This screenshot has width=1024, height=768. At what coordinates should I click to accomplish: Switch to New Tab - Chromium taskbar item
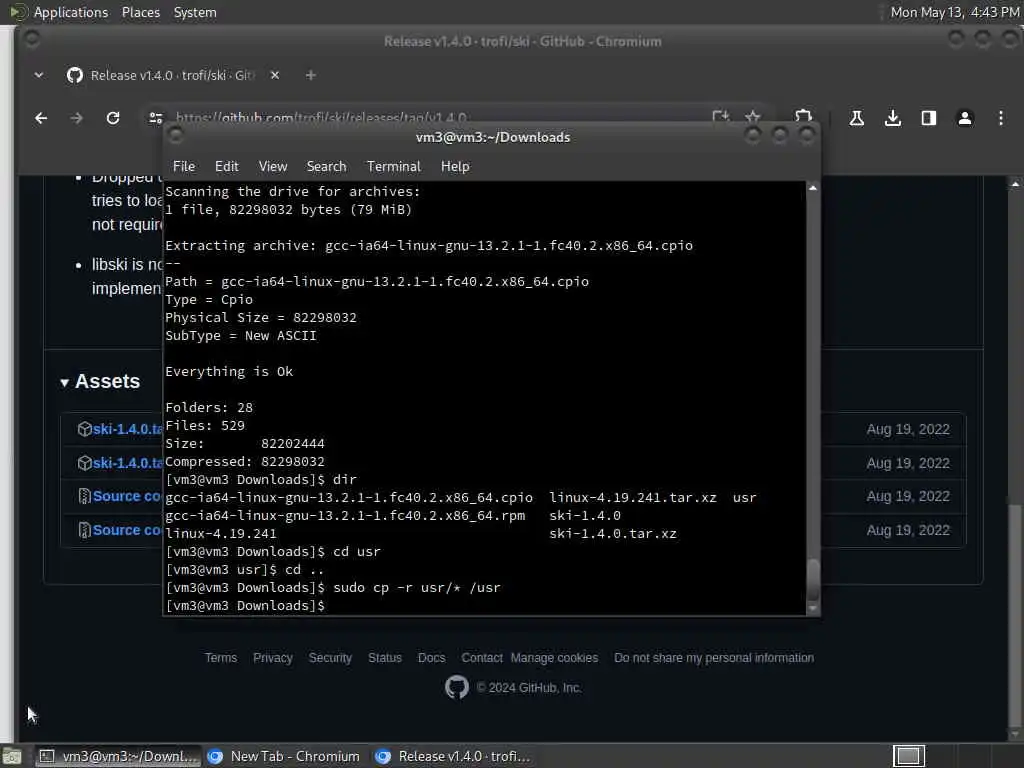click(284, 756)
